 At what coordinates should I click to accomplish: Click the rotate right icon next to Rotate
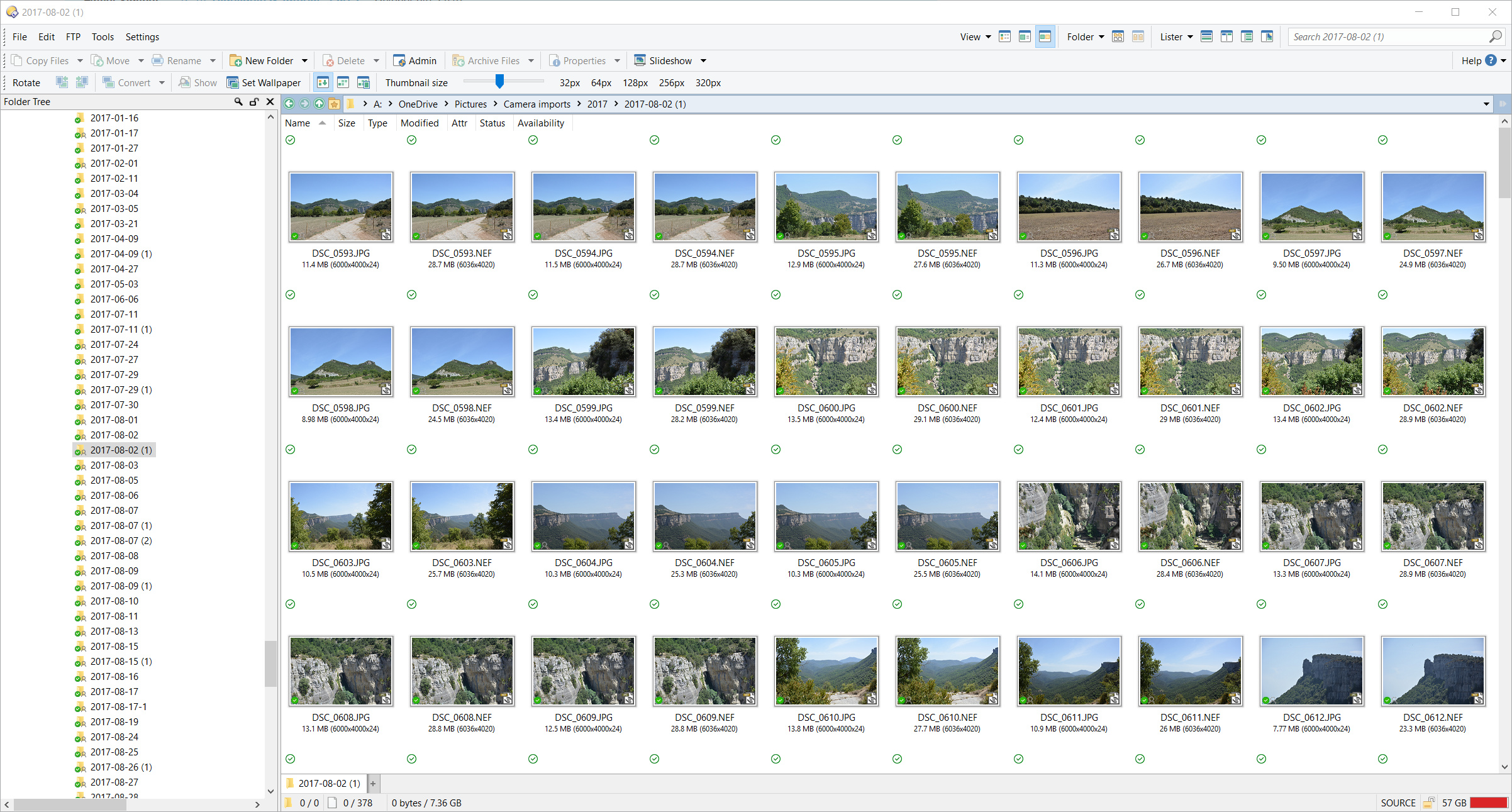(82, 82)
